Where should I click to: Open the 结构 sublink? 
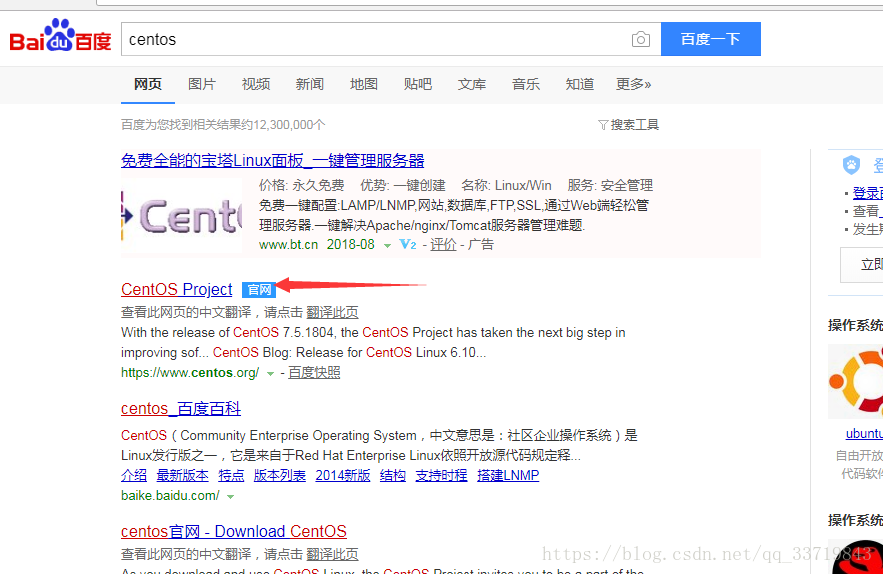393,475
